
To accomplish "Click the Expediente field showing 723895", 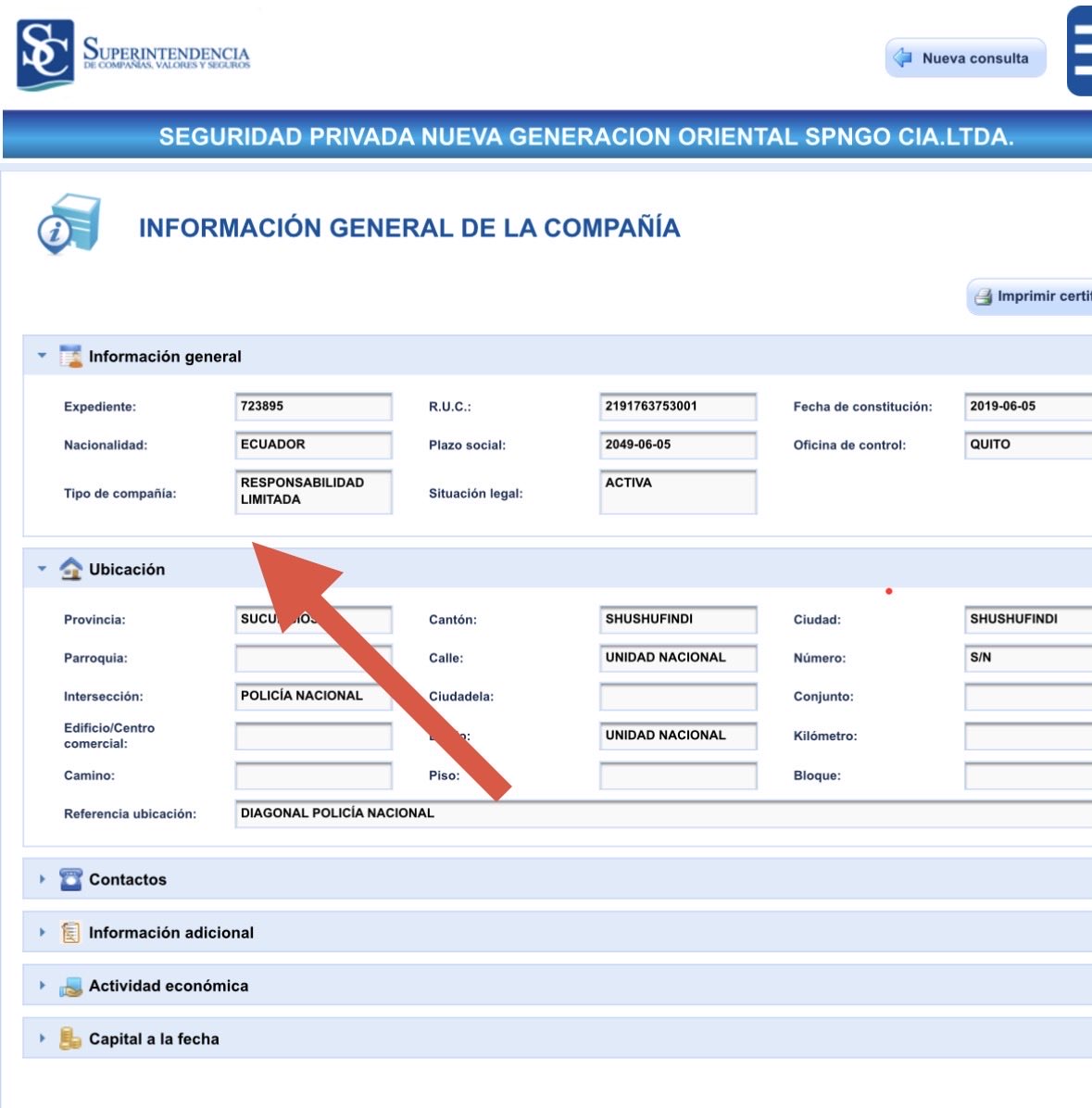I will (314, 407).
